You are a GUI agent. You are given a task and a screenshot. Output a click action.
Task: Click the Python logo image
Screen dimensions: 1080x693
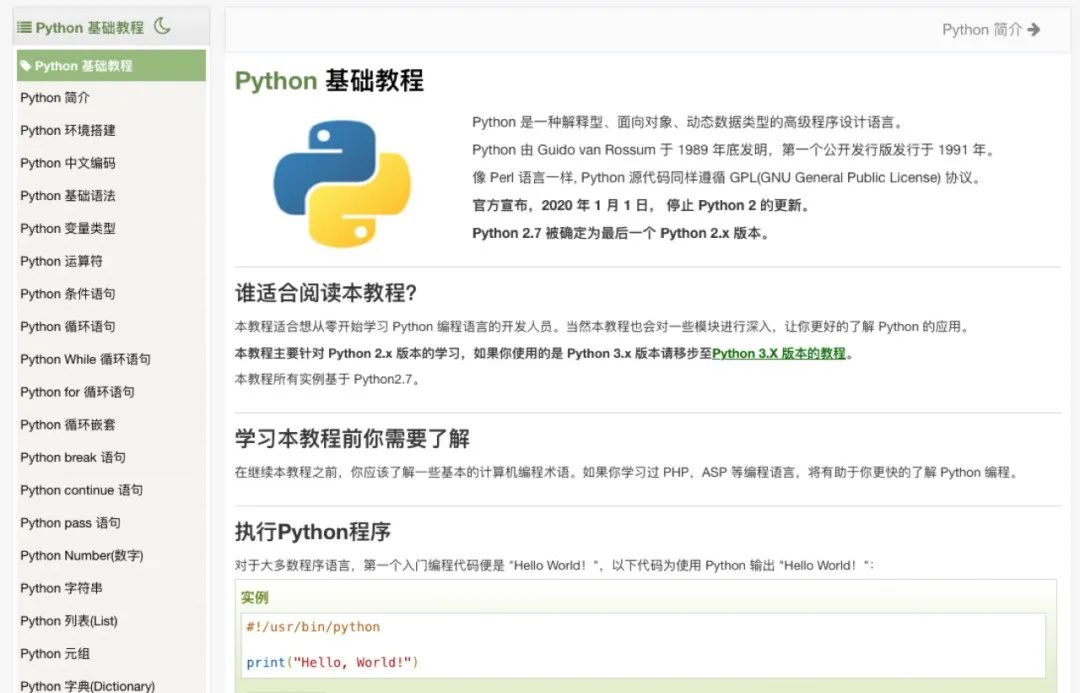(342, 183)
